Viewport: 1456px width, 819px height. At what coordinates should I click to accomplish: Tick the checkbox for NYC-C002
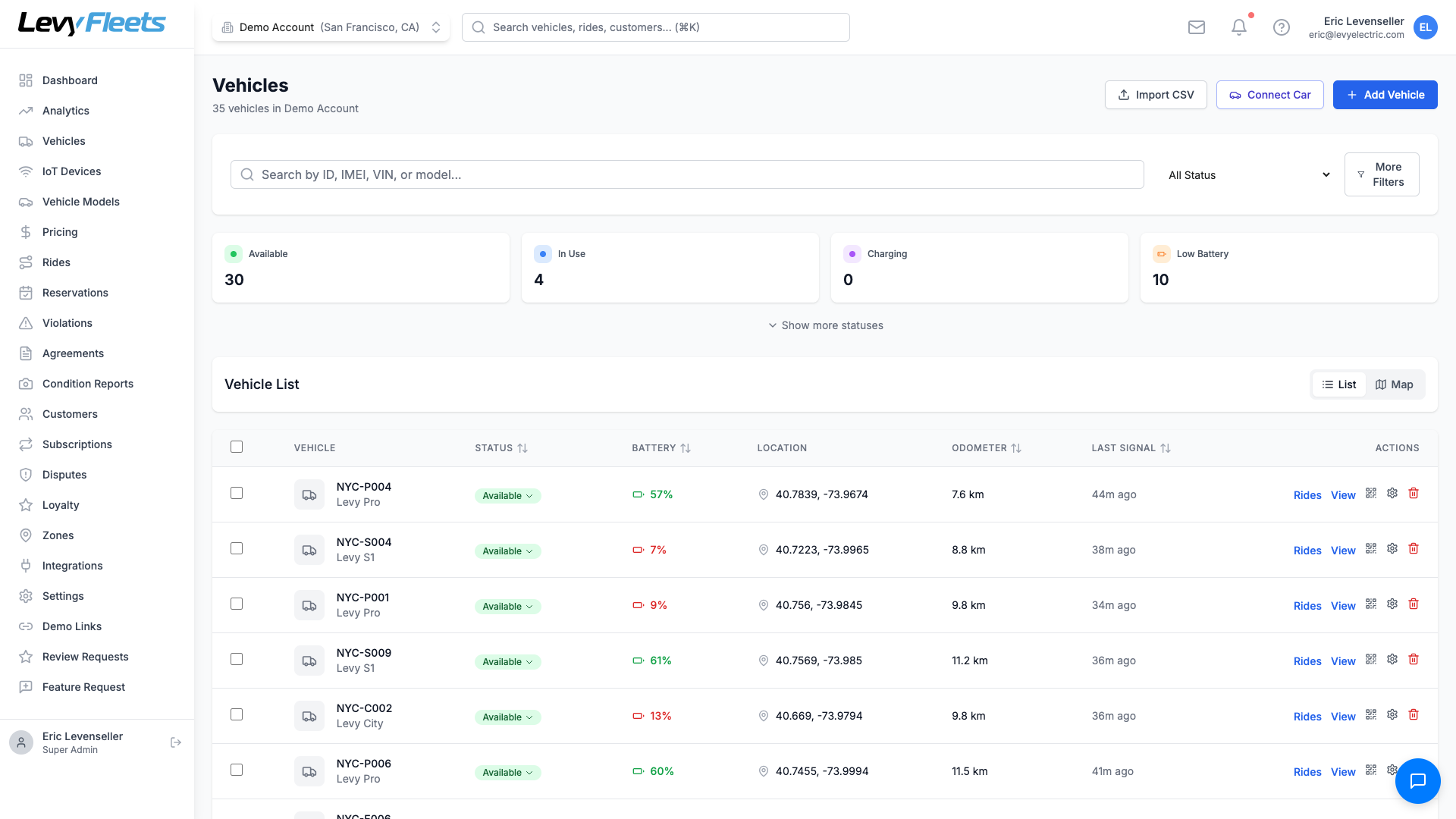(237, 714)
